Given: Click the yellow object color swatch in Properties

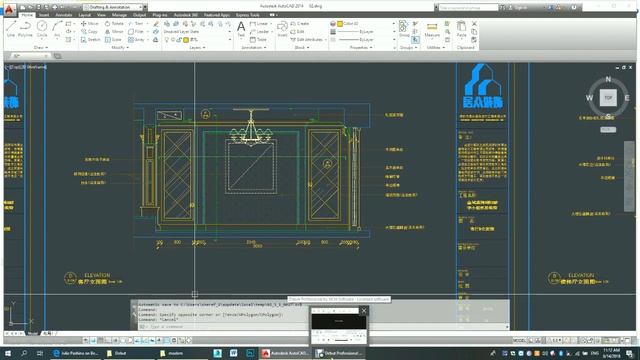Looking at the screenshot, I should pos(340,24).
